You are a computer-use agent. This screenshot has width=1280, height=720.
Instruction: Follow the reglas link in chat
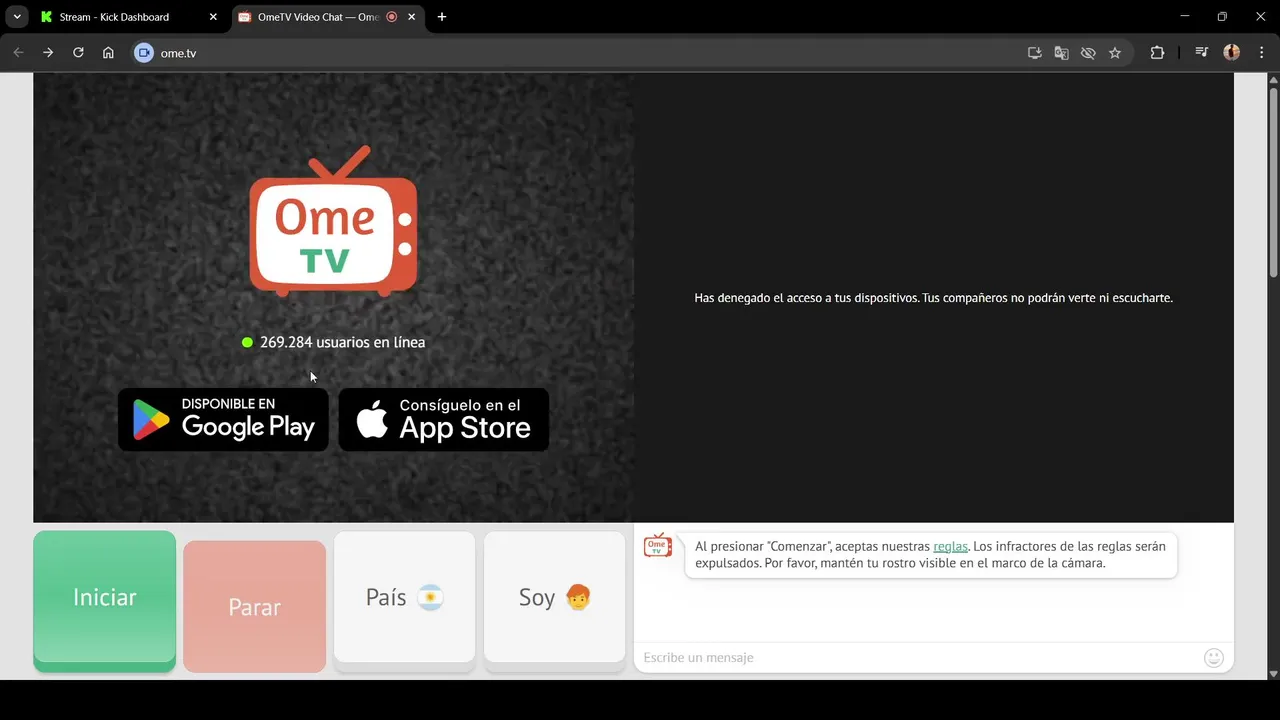[950, 546]
